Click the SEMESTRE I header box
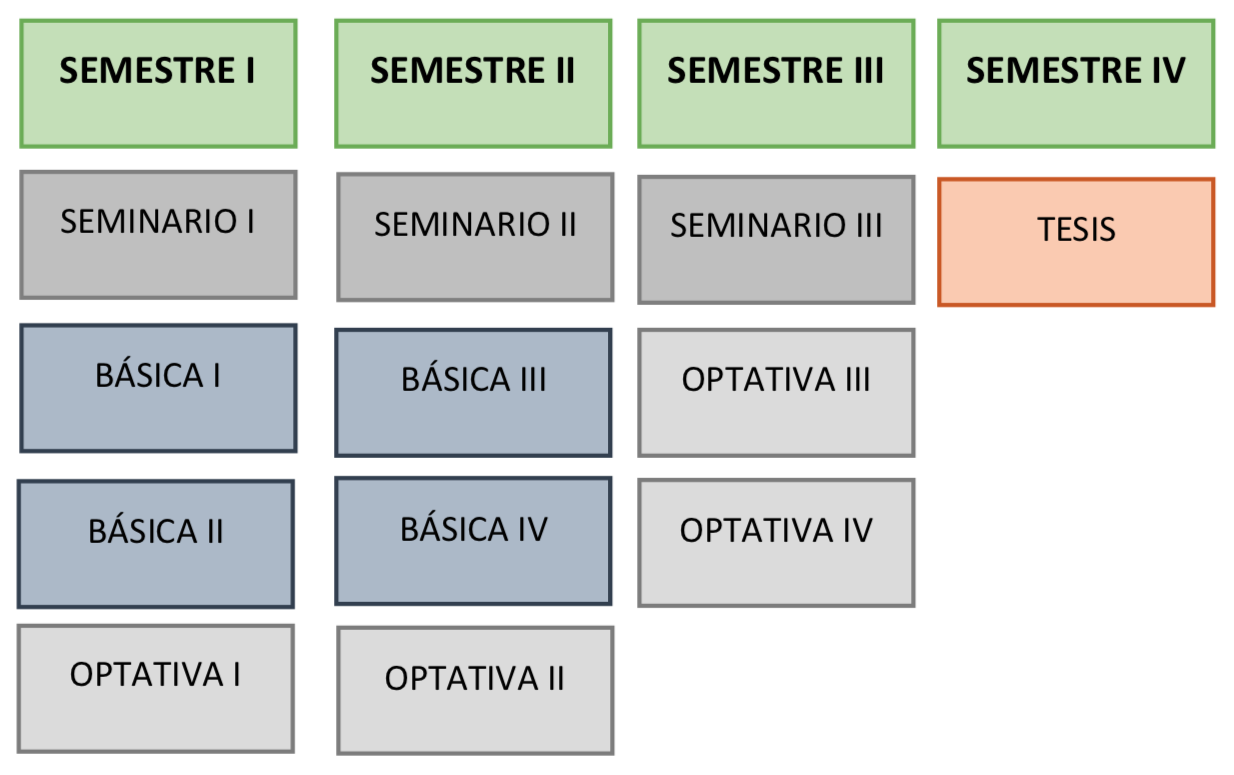The image size is (1234, 775). pos(158,83)
